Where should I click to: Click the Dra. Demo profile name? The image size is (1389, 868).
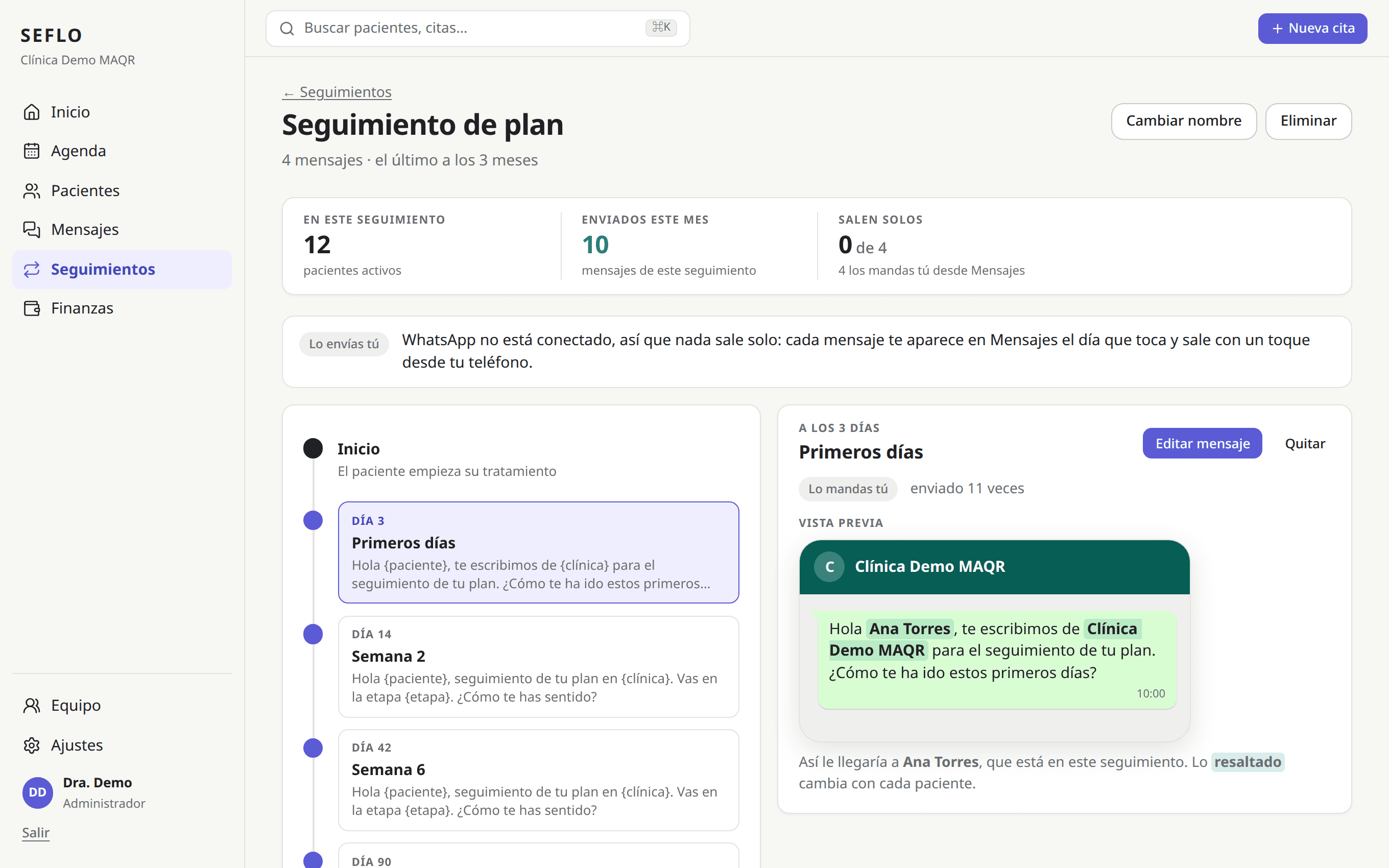[98, 782]
